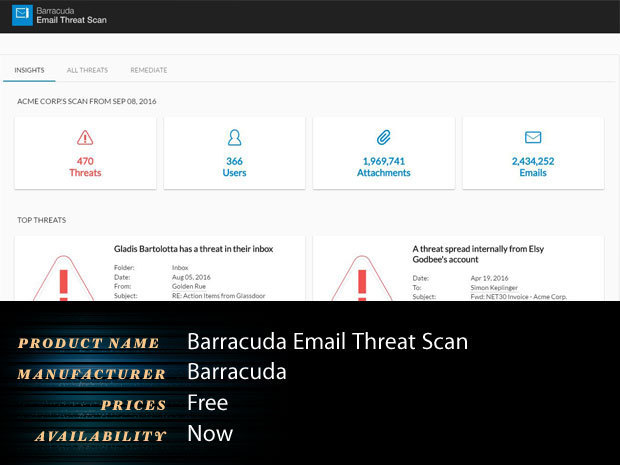620x465 pixels.
Task: Click the 'PRICES' caption label
Action: tap(133, 405)
